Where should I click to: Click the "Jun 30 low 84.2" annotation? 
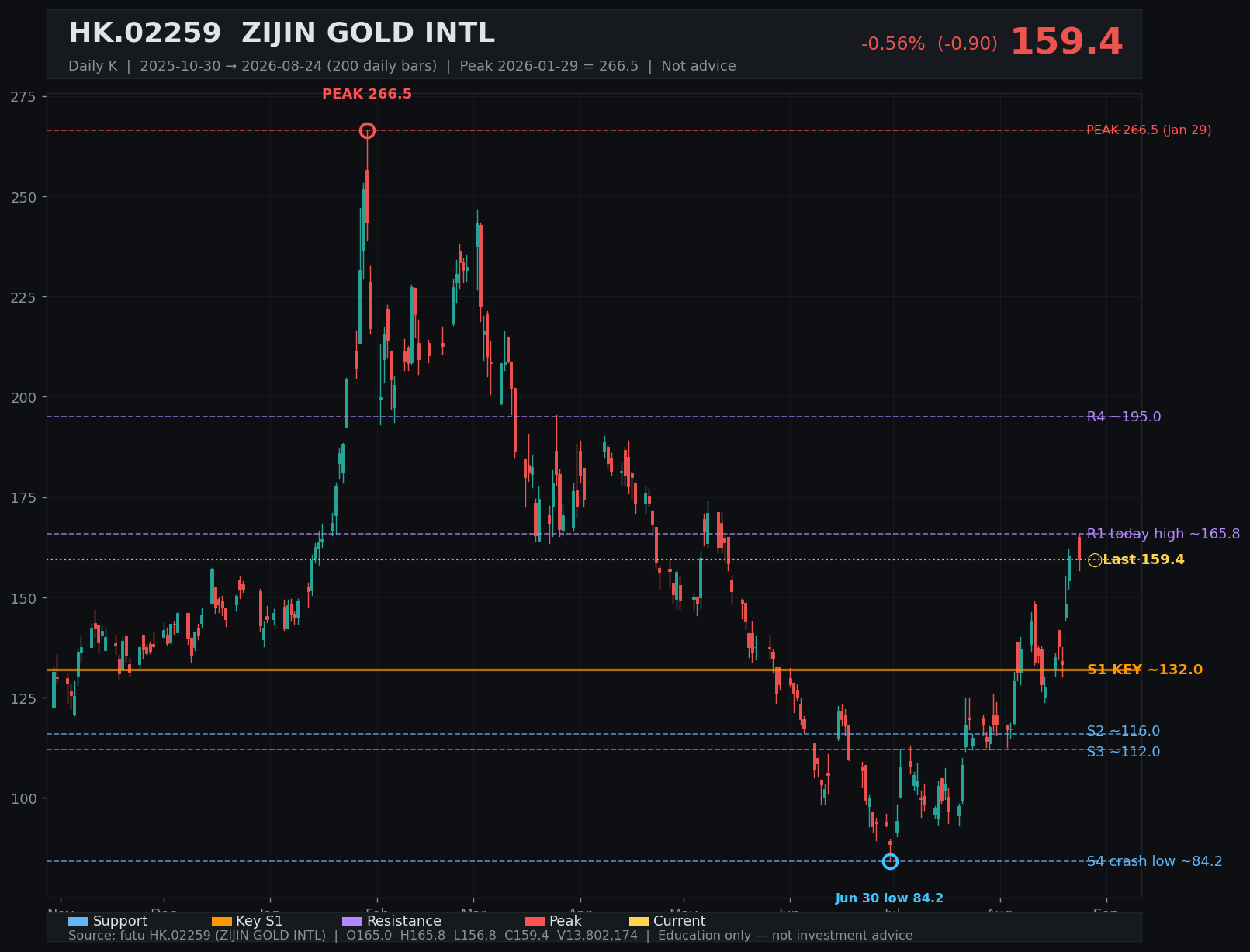889,898
